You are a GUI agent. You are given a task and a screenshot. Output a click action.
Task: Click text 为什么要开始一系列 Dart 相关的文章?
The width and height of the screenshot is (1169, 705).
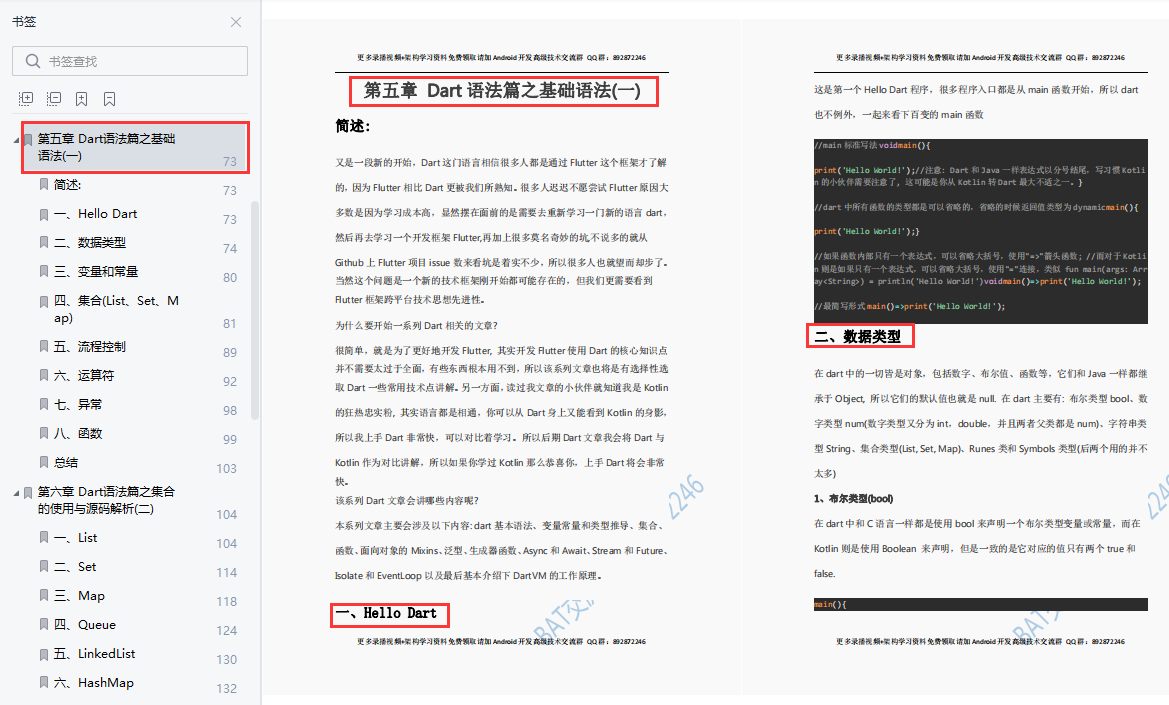click(416, 326)
